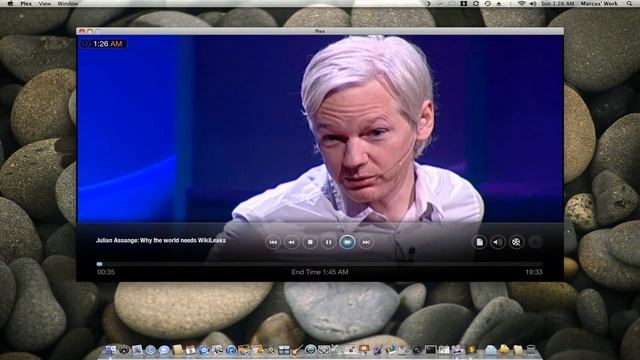Click the 'End Time 1:45 AM' label
Viewport: 640px width, 360px height.
click(x=320, y=272)
